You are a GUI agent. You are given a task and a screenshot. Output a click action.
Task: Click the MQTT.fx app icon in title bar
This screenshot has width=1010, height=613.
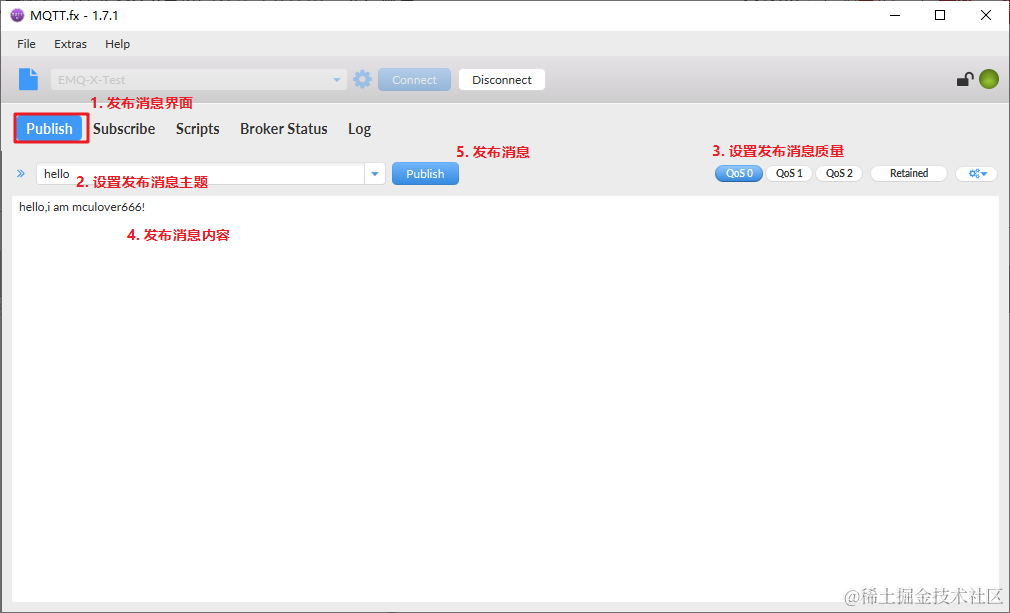coord(17,15)
